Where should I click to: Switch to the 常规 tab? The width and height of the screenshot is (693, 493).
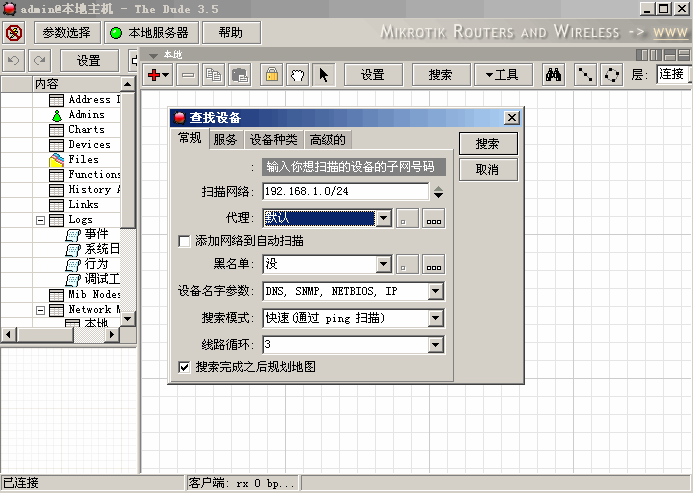coord(190,138)
